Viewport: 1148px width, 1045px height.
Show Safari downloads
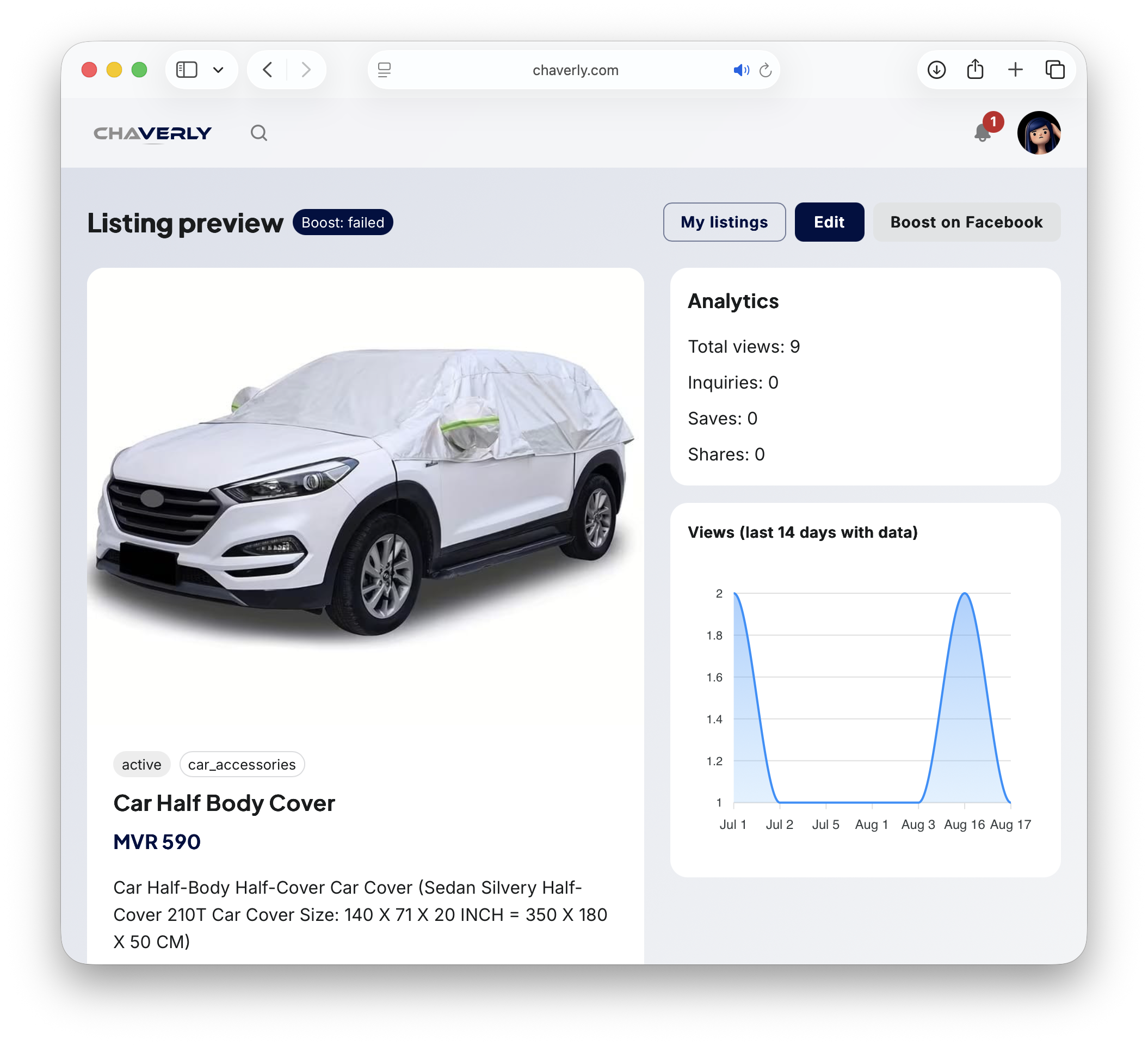point(937,70)
